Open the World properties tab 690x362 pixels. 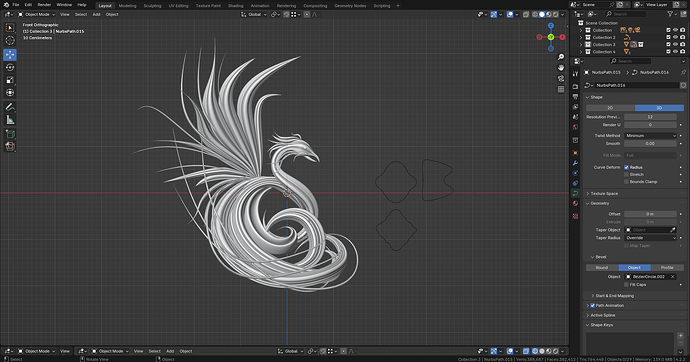(x=575, y=127)
